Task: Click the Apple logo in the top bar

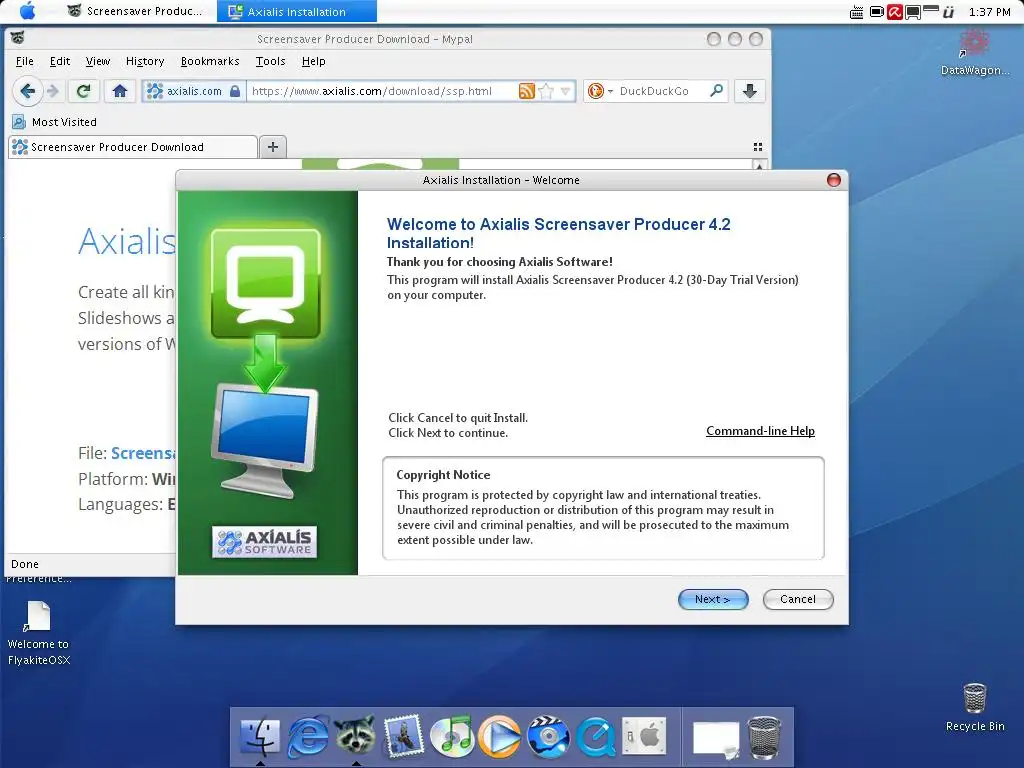Action: tap(27, 11)
